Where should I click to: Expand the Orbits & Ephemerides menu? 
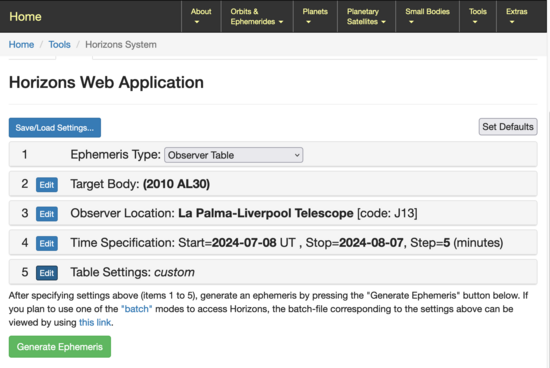click(x=257, y=16)
